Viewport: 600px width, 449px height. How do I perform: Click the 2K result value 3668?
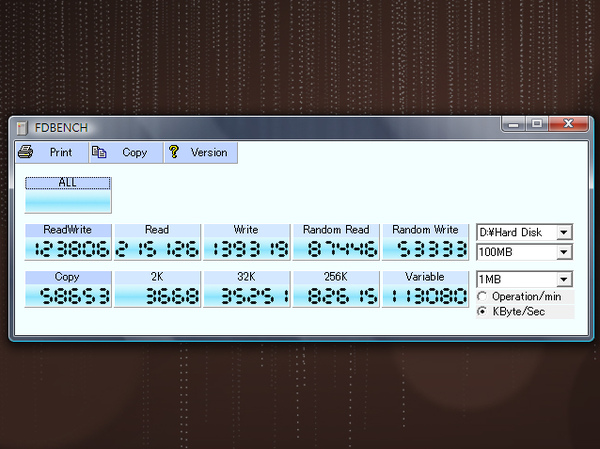[172, 296]
